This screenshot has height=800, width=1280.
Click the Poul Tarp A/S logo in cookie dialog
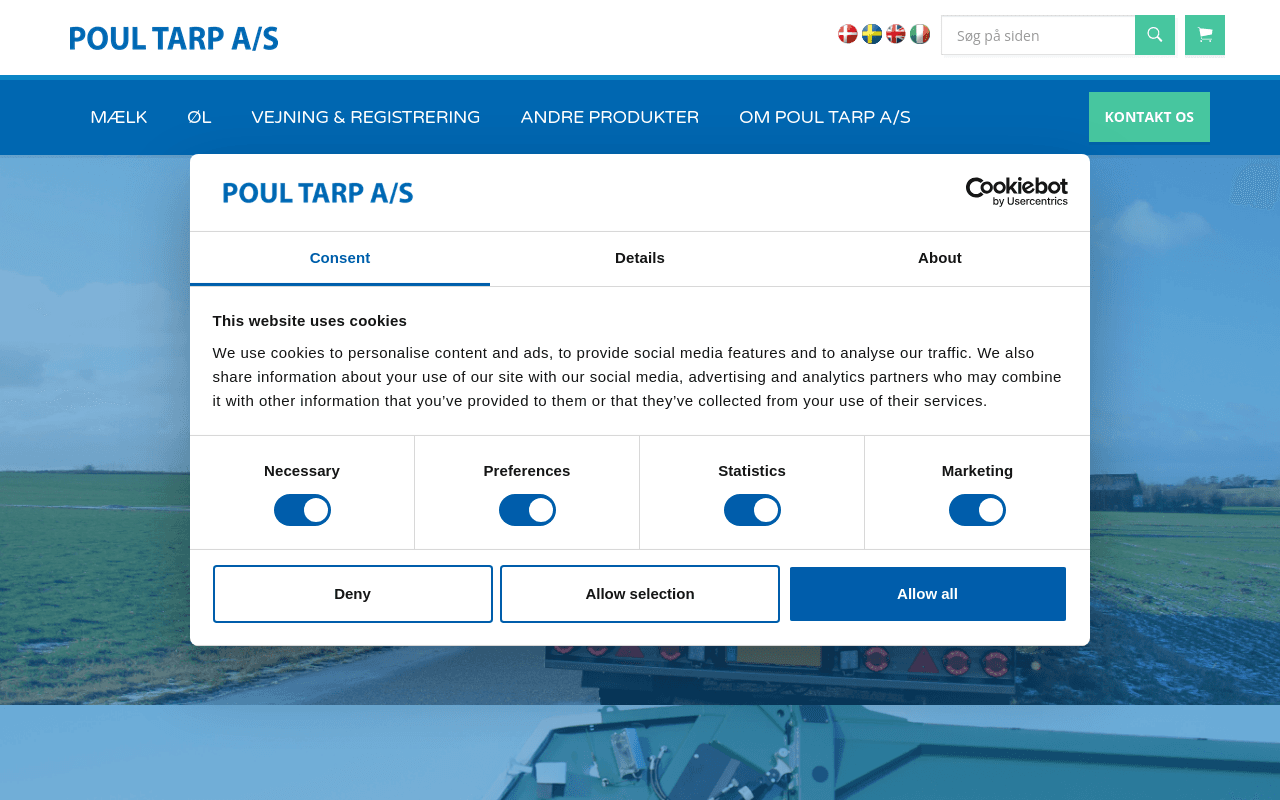[318, 192]
